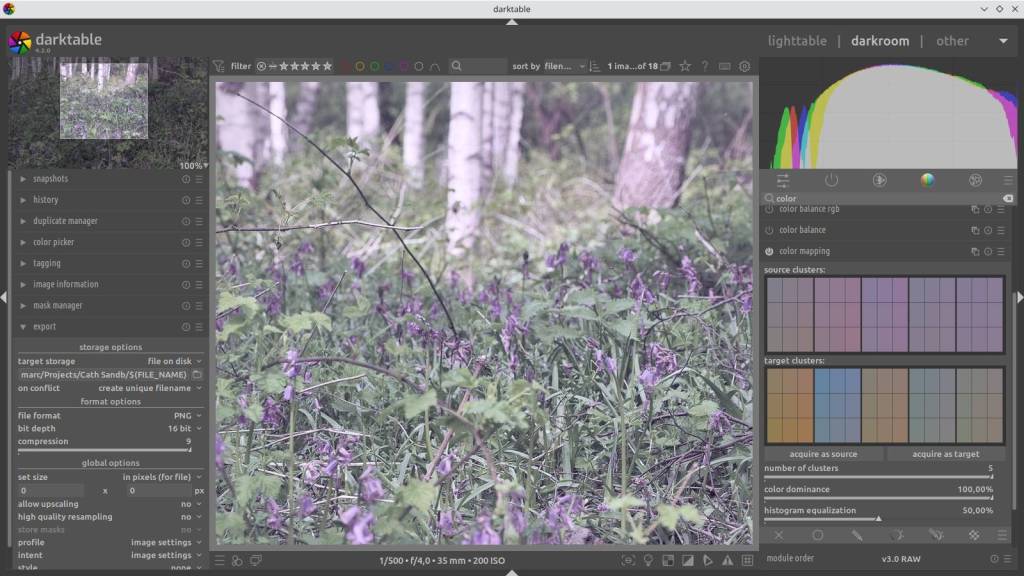Switch to darkroom view
Screen dimensions: 1024x576
pyautogui.click(x=880, y=40)
